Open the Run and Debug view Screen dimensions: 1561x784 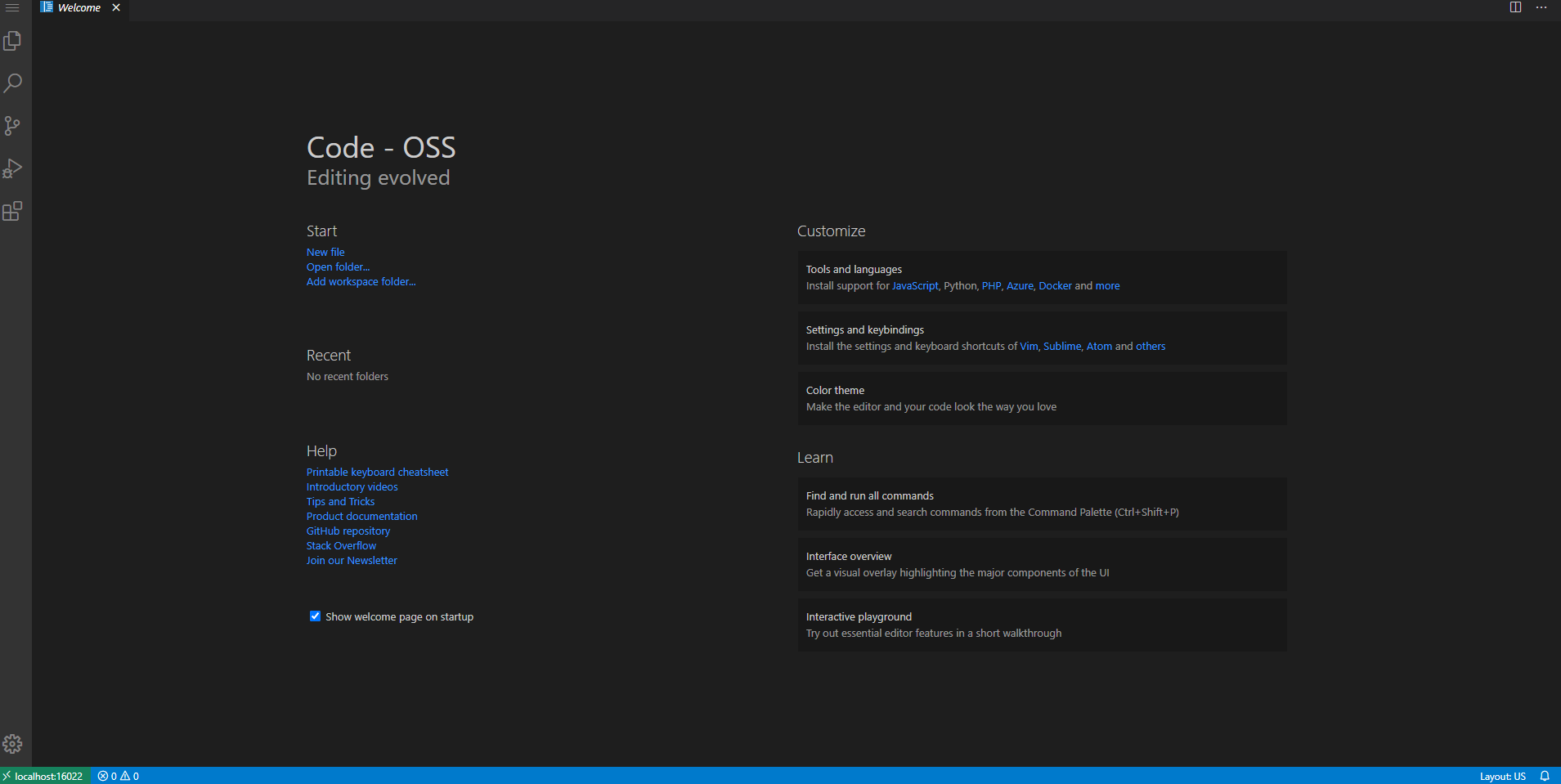tap(12, 168)
